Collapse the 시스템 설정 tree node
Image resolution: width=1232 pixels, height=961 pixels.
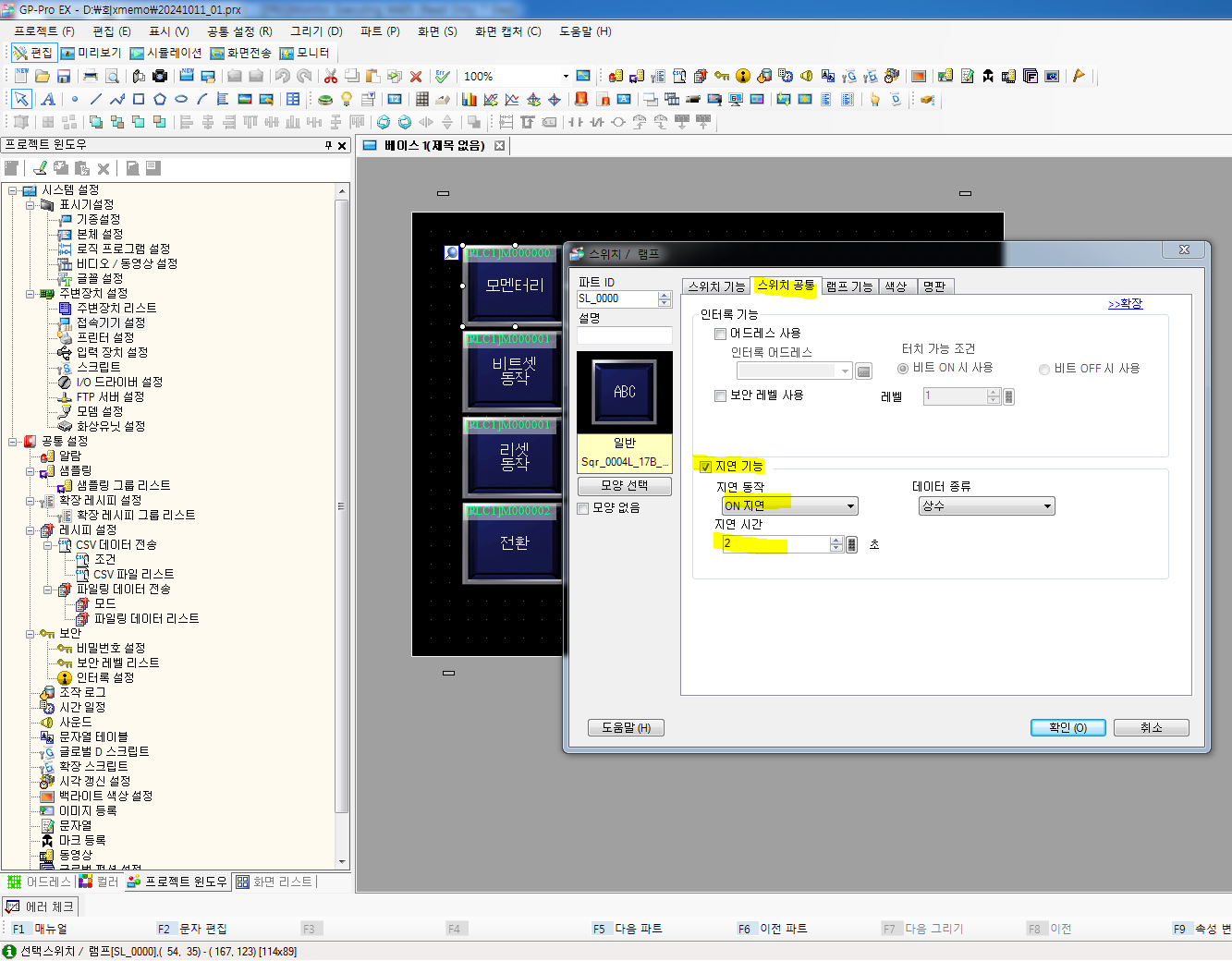pos(13,190)
